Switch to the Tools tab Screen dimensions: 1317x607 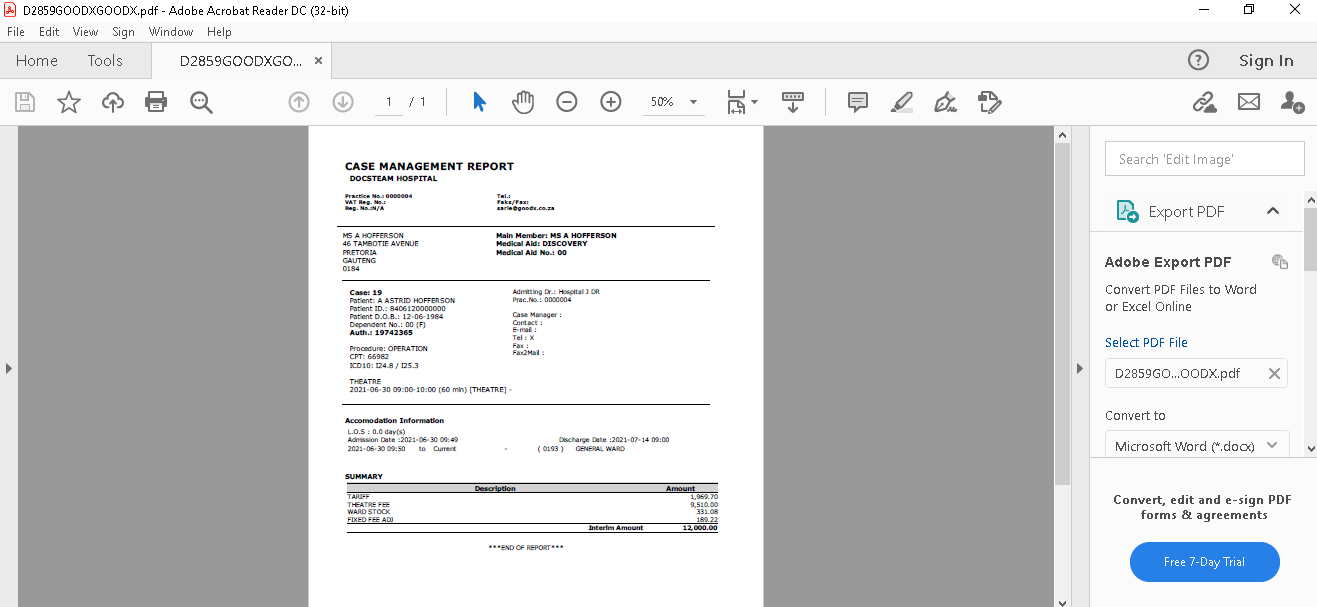coord(105,61)
